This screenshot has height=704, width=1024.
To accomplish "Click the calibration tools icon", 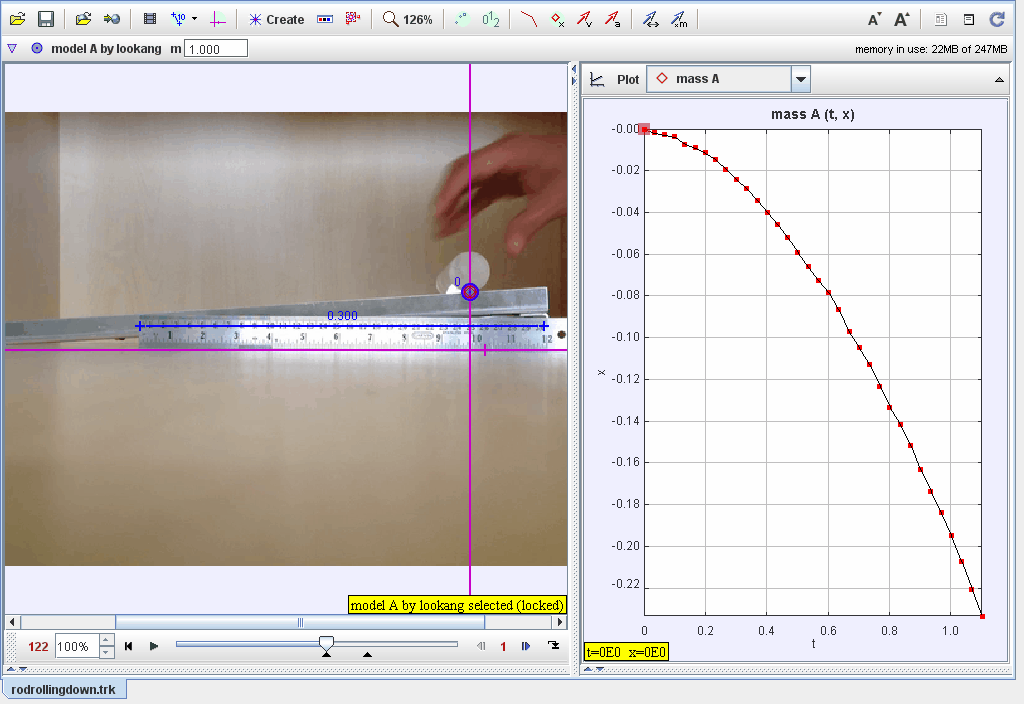I will pyautogui.click(x=178, y=20).
